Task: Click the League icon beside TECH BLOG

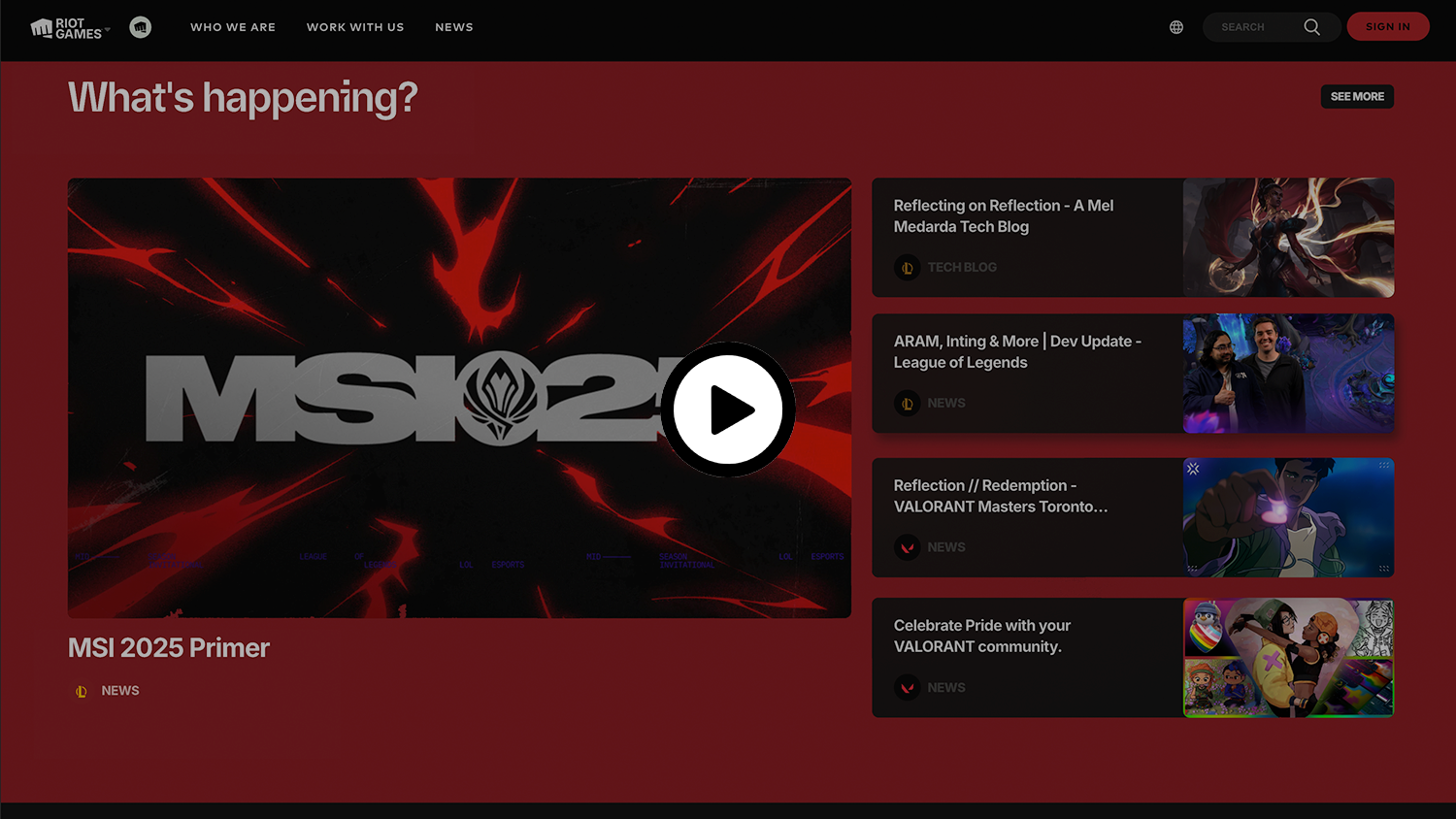Action: coord(908,267)
